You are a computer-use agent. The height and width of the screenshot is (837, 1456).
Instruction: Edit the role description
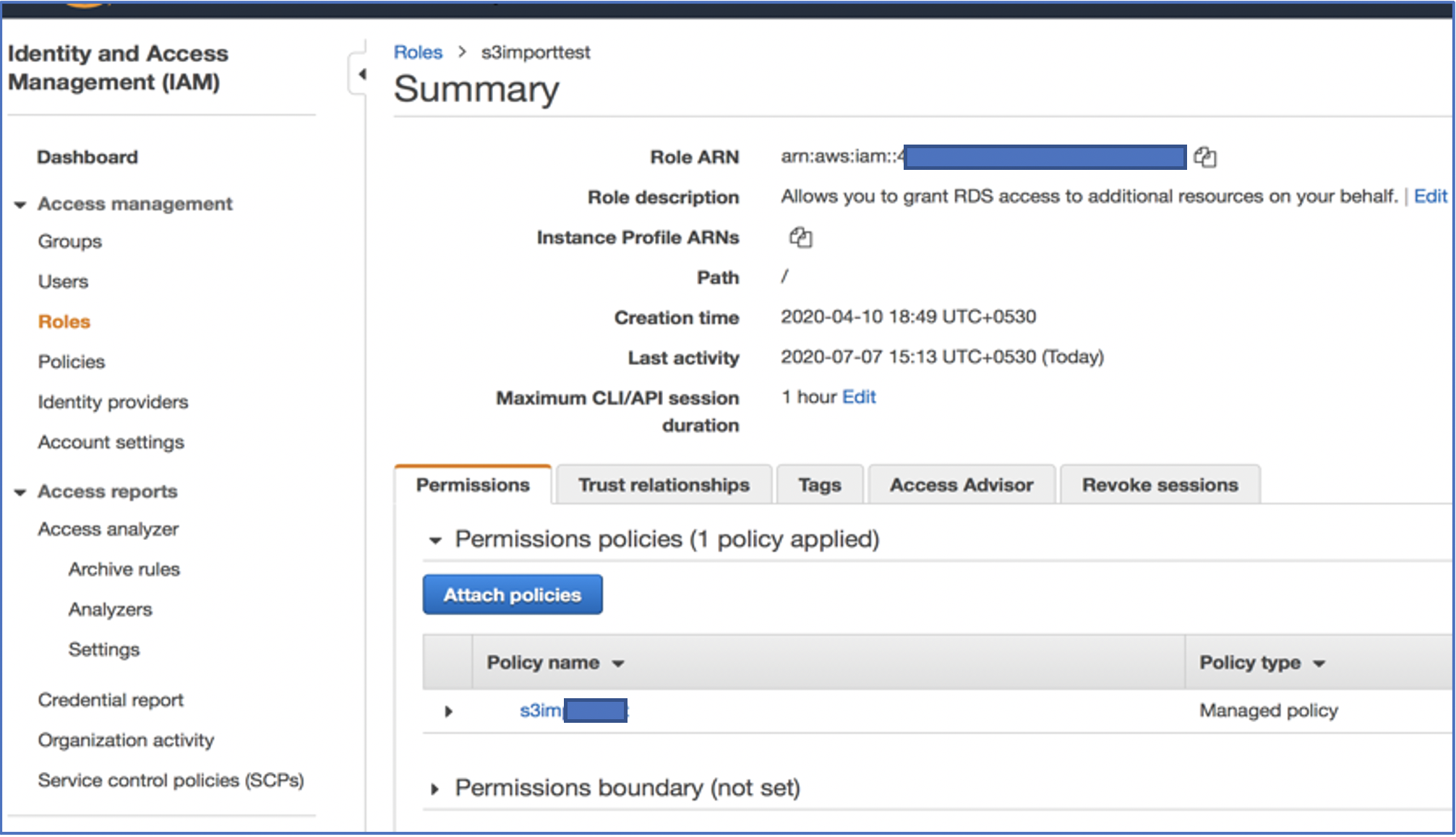coord(1429,197)
